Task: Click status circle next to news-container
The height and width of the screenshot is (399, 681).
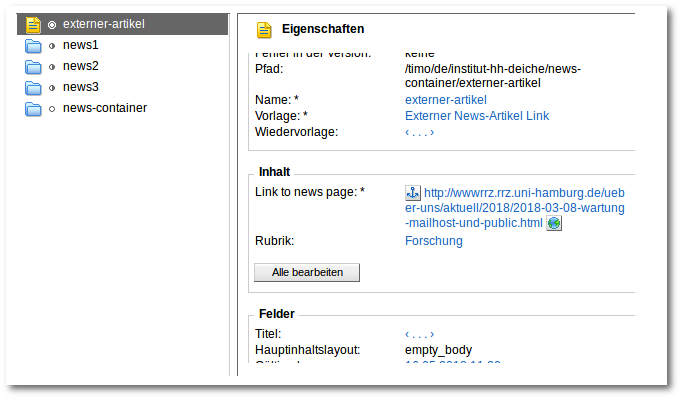Action: click(x=52, y=109)
